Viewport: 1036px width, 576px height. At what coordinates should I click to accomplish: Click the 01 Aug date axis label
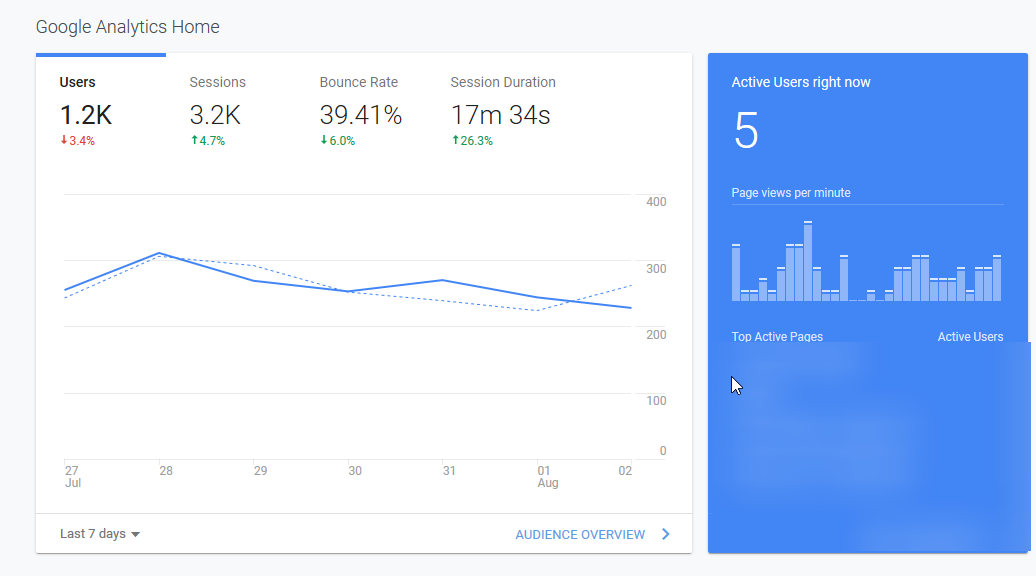(548, 477)
